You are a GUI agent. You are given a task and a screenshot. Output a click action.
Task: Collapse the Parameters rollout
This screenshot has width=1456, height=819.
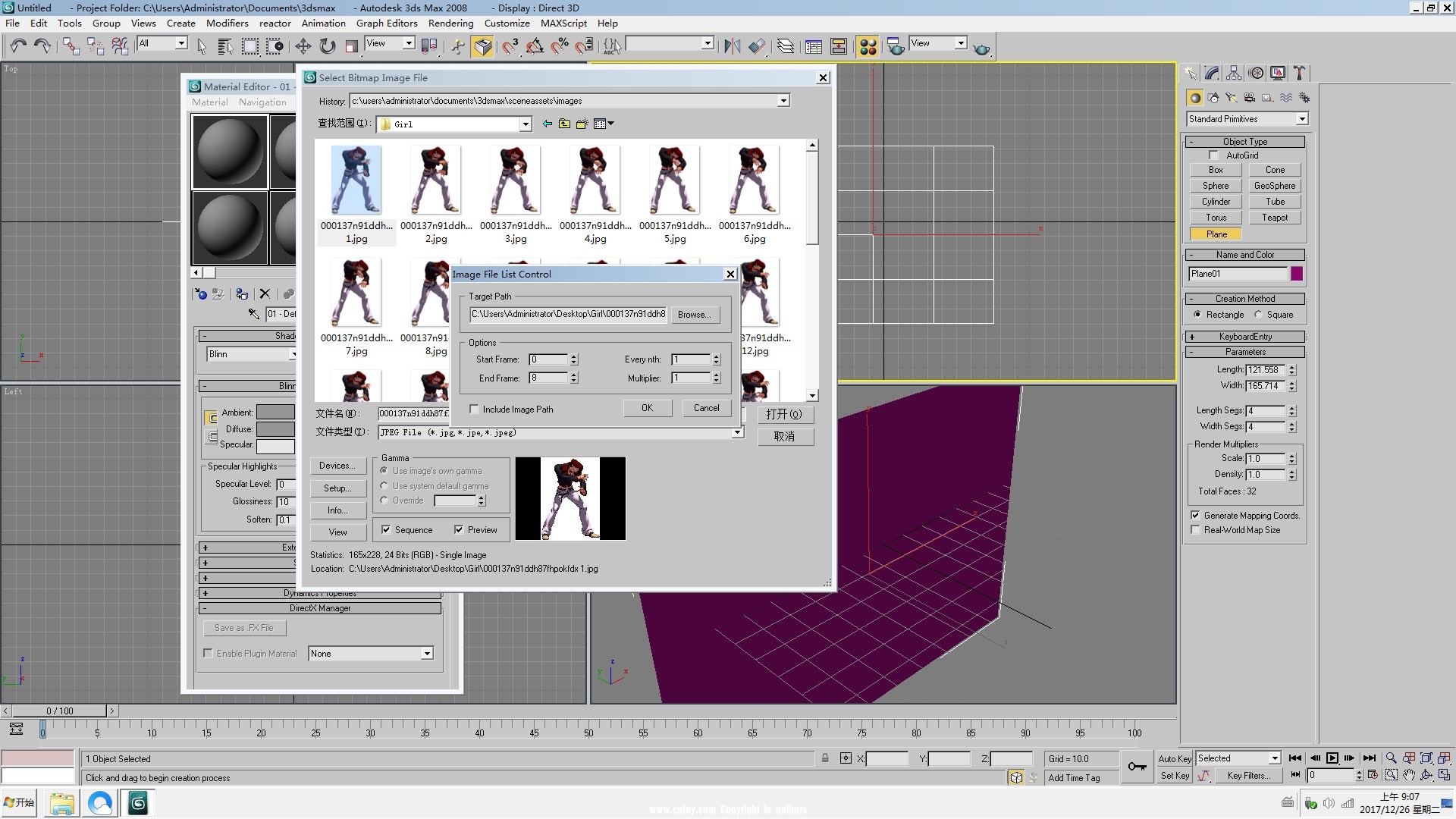(1245, 352)
